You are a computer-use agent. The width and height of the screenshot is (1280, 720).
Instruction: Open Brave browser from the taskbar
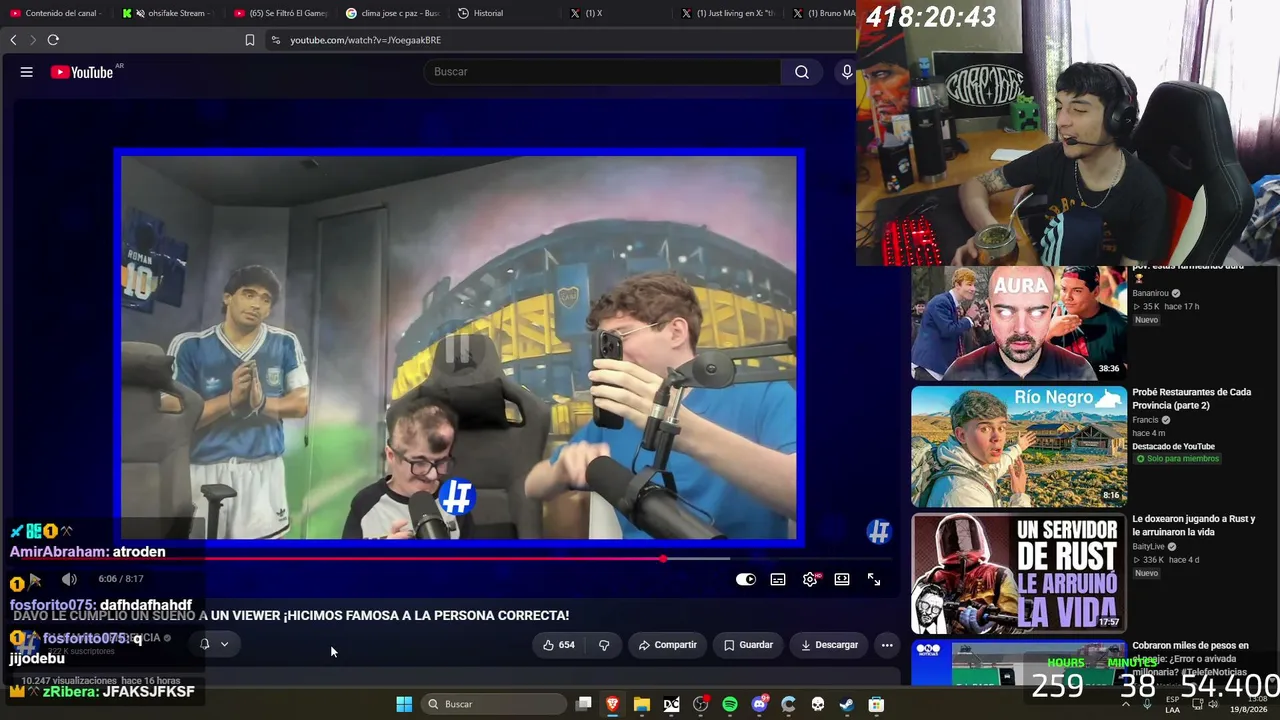tap(613, 704)
